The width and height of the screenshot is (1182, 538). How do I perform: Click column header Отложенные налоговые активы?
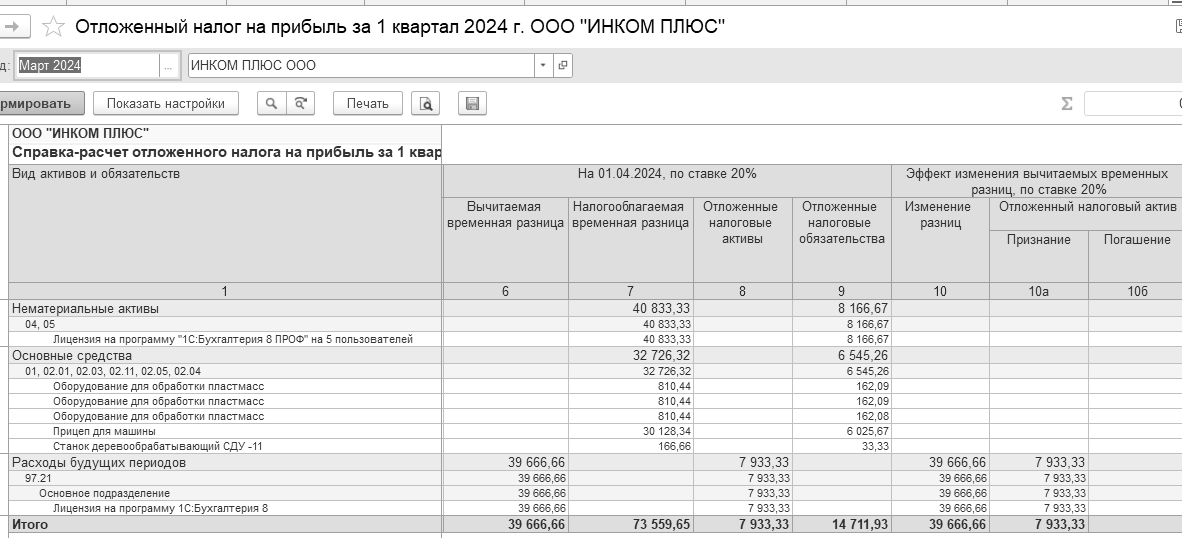(x=743, y=240)
